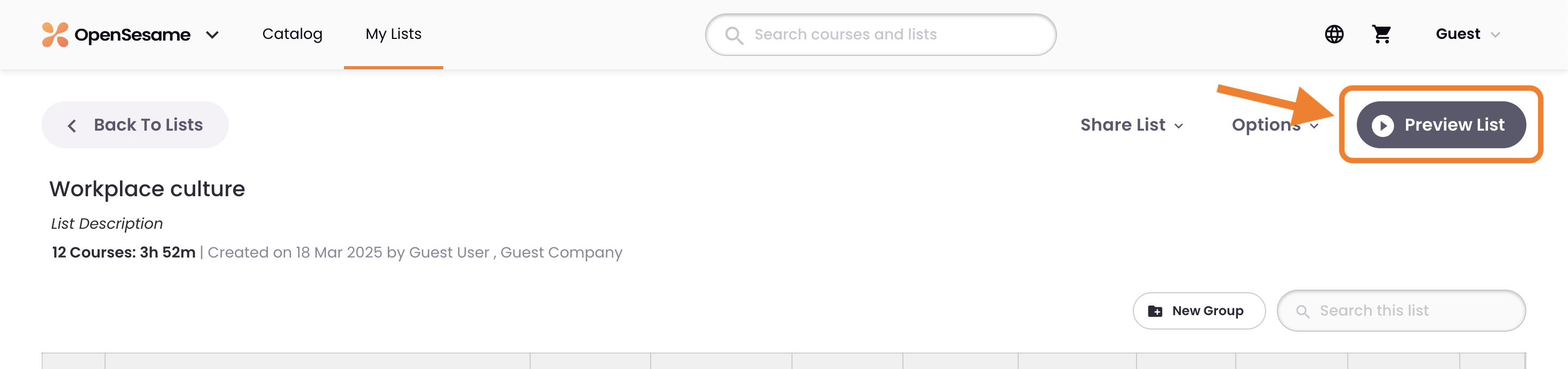Click the Search this list input field

1400,310
